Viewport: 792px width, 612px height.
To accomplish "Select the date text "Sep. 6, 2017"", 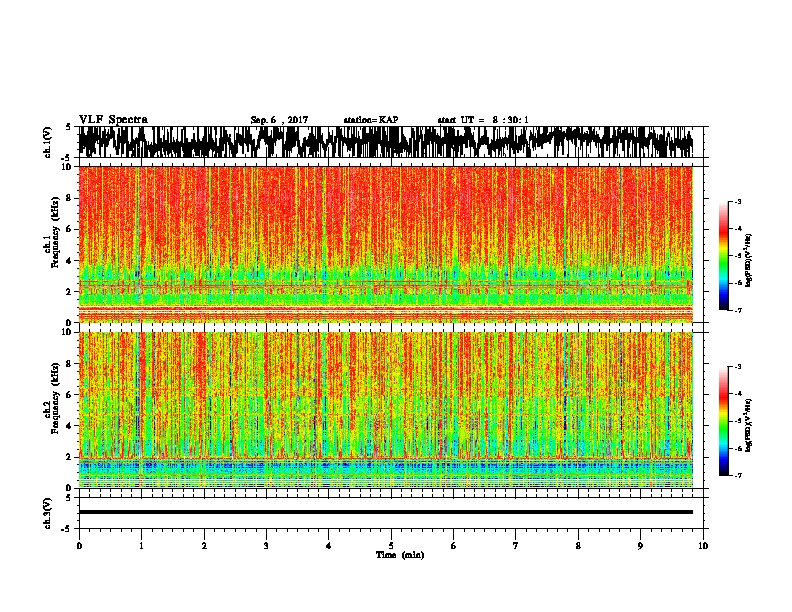I will 279,120.
